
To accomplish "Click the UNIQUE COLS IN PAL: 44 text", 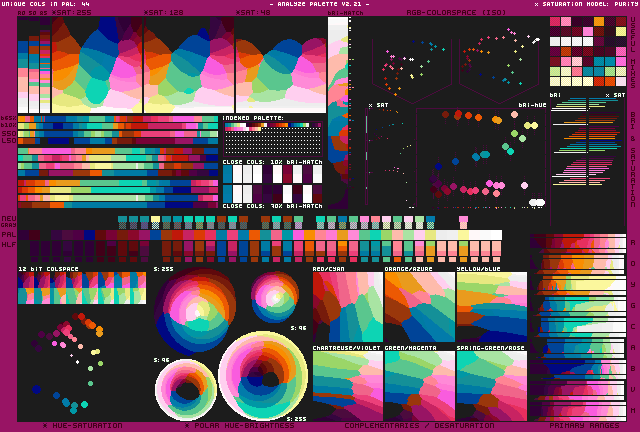I will coord(46,4).
